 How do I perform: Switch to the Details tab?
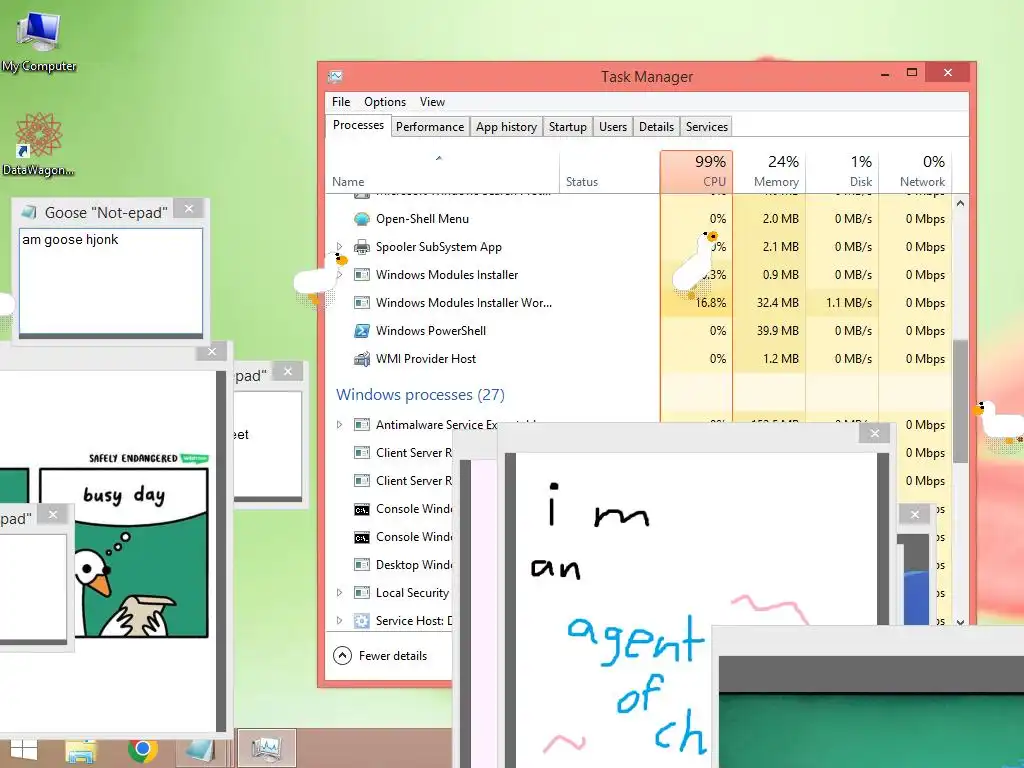pyautogui.click(x=656, y=127)
